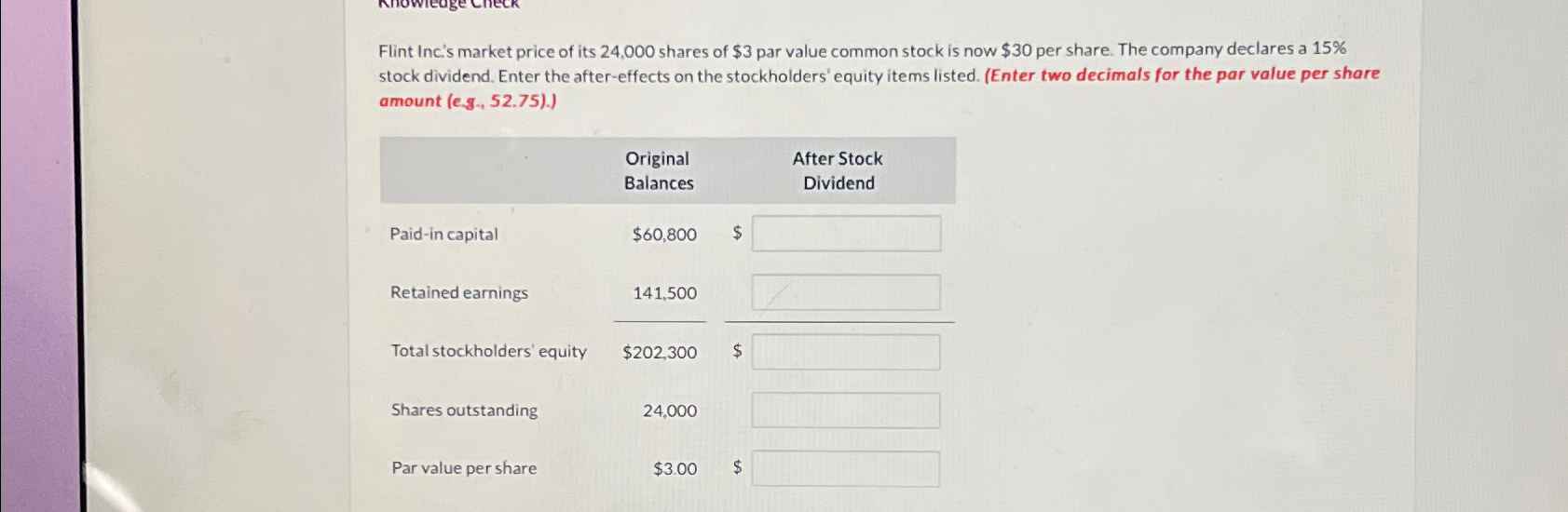
Task: Click the Total stockholders' equity label
Action: coord(488,351)
